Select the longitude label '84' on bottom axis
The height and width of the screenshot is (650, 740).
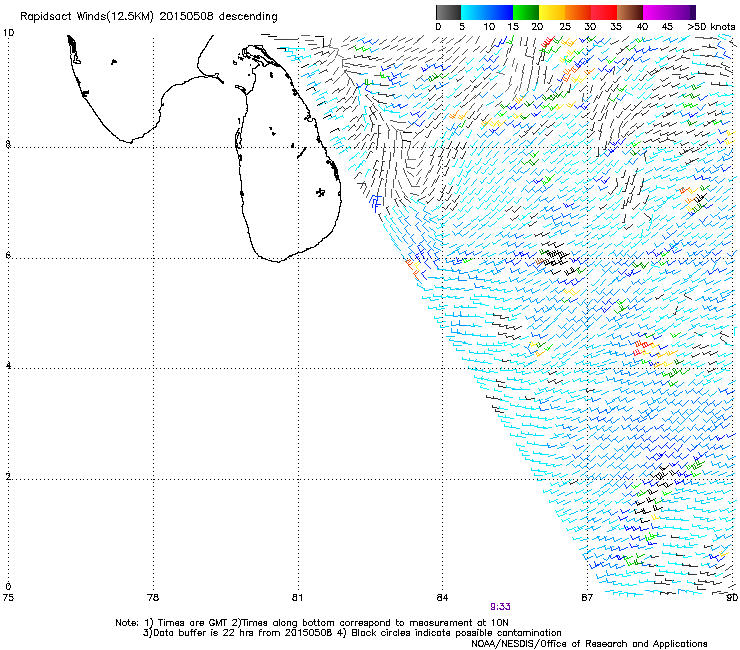(x=442, y=598)
